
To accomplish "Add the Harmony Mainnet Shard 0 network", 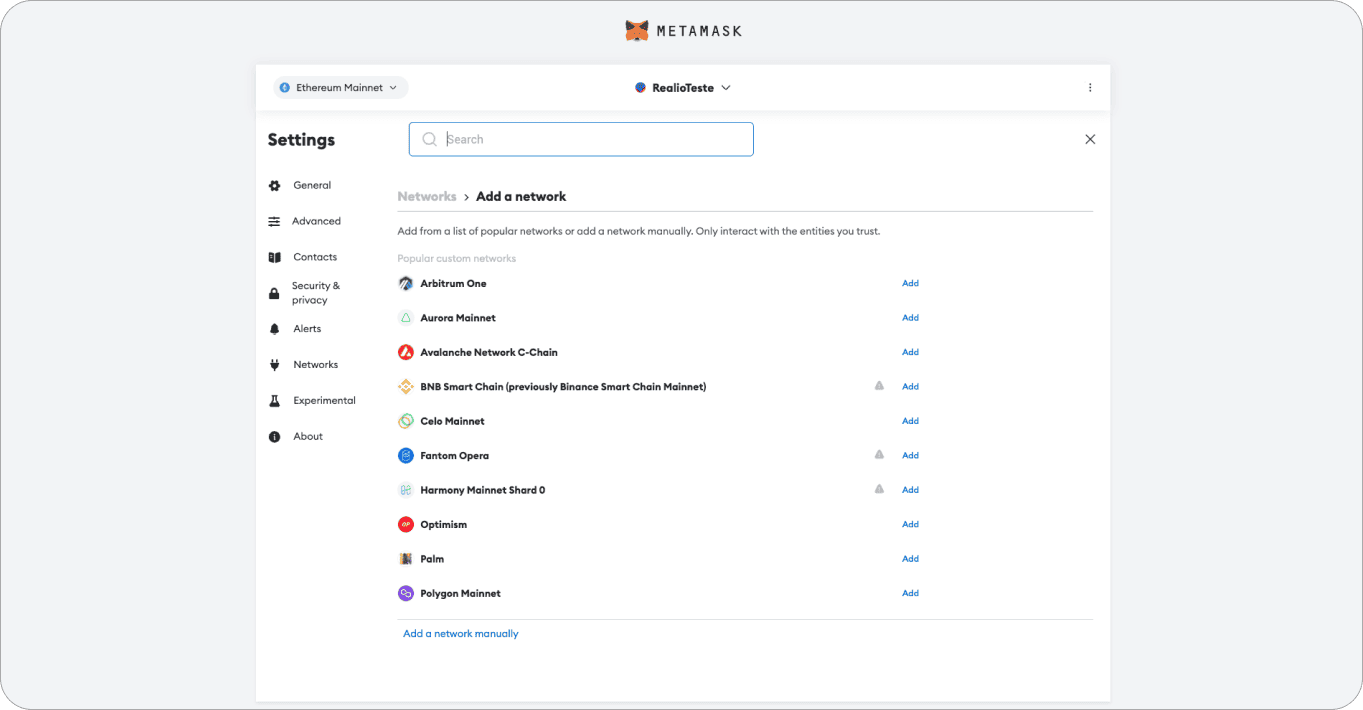I will point(910,491).
